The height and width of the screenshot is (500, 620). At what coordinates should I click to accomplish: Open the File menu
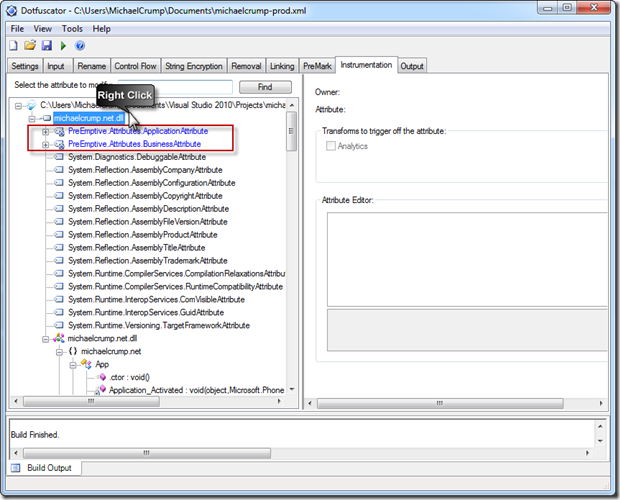click(x=17, y=29)
